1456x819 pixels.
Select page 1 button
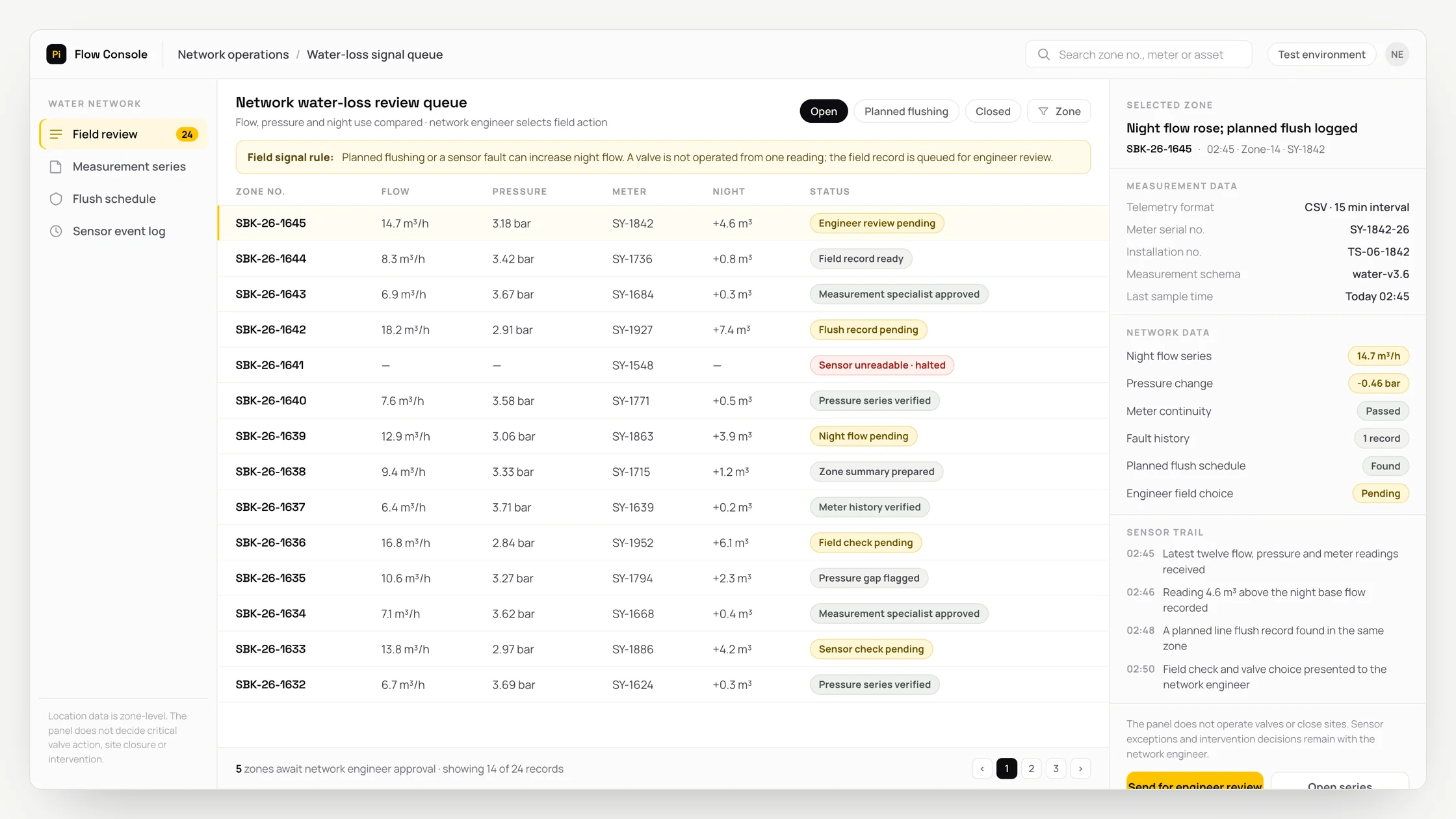coord(1007,769)
